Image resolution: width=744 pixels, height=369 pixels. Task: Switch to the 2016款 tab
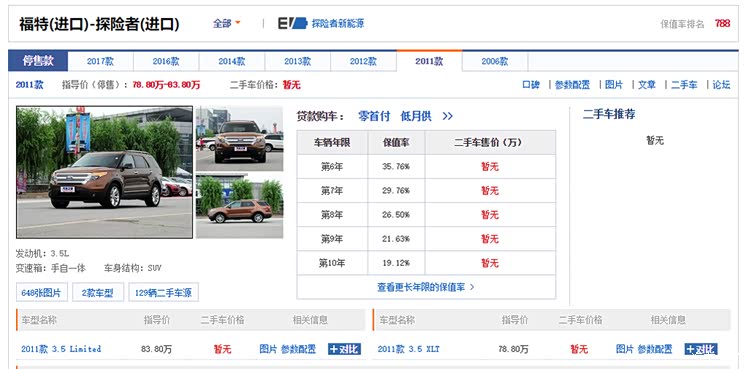click(x=166, y=61)
